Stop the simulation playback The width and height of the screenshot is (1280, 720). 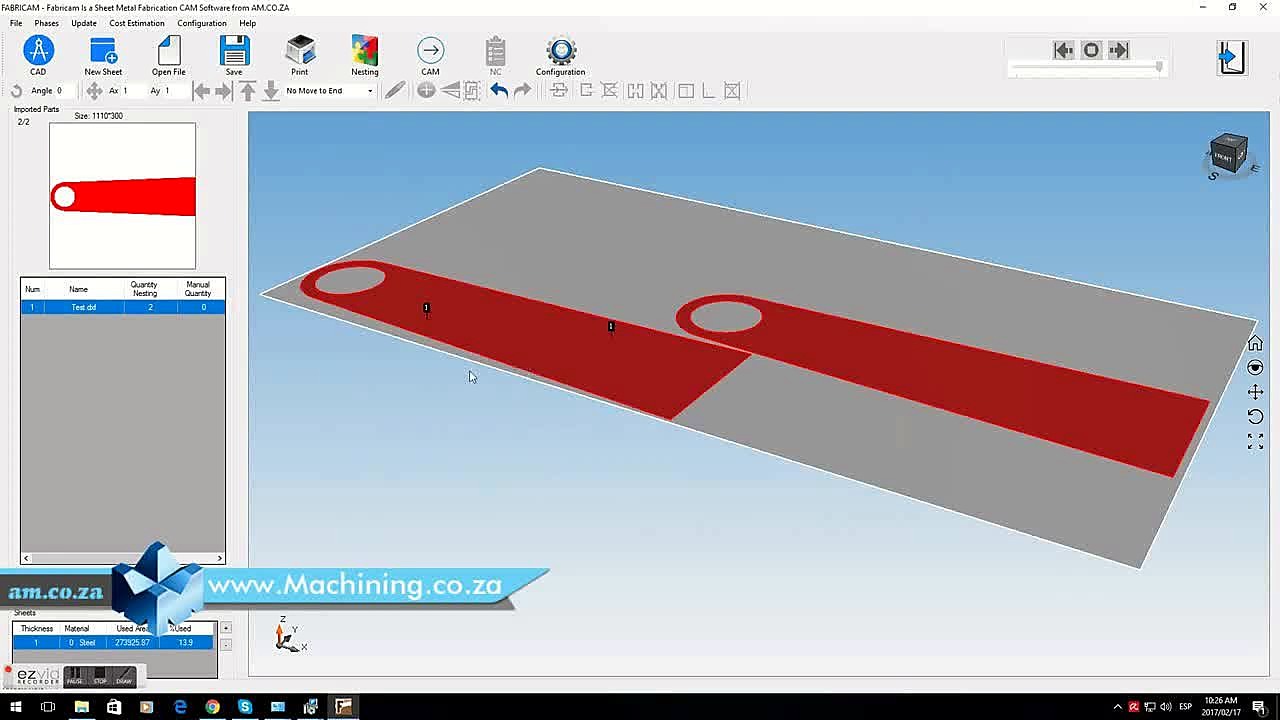(x=1091, y=50)
